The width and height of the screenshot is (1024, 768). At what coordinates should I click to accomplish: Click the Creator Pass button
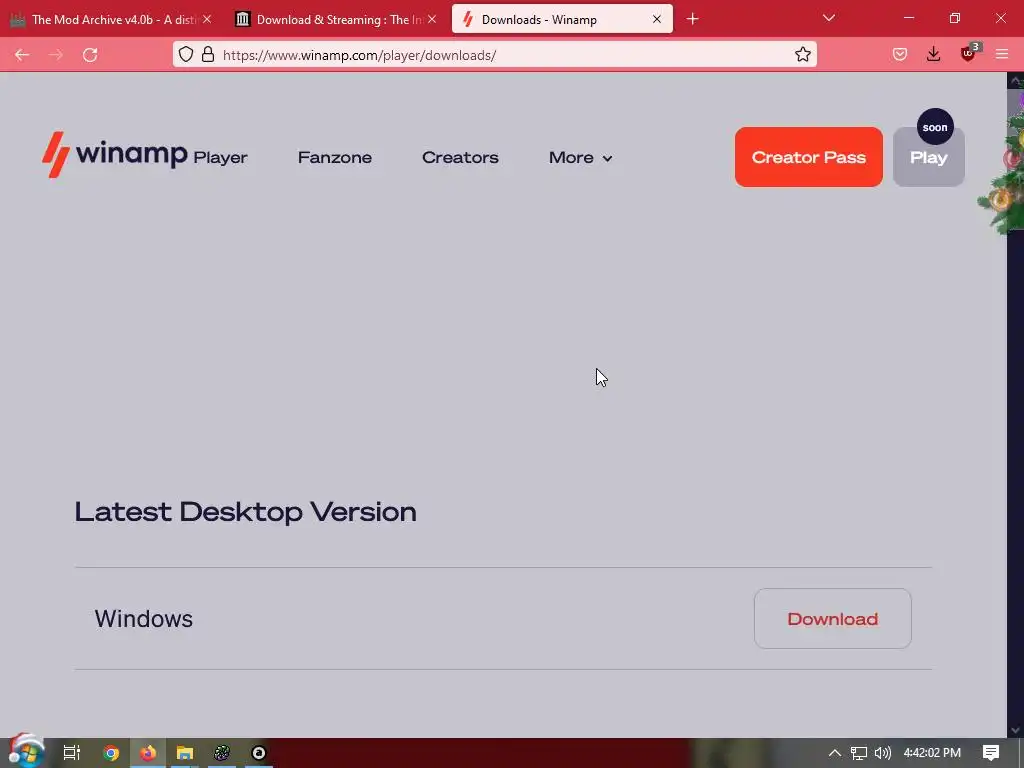[808, 157]
